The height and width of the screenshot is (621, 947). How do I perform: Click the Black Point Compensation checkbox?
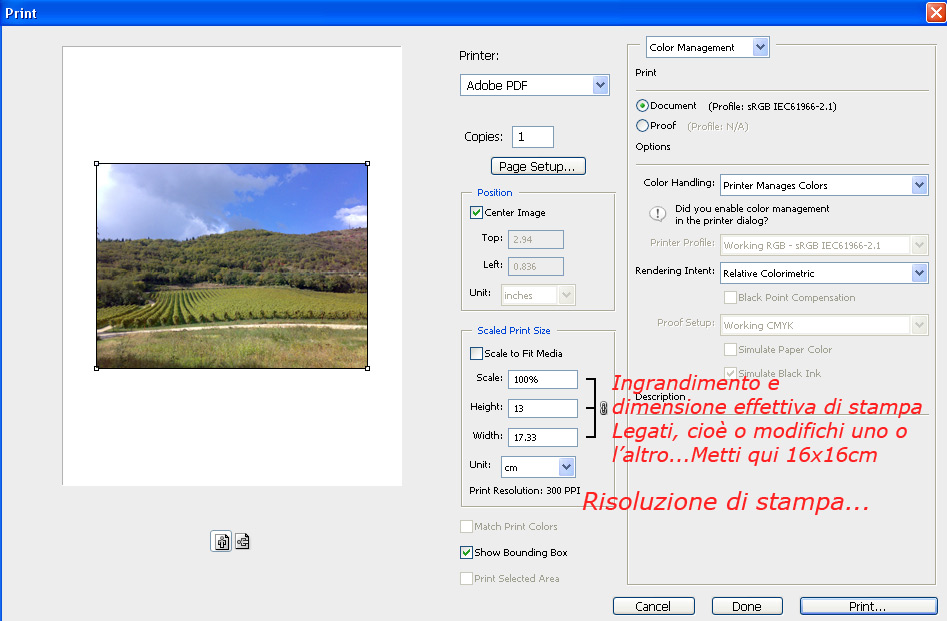click(x=730, y=297)
